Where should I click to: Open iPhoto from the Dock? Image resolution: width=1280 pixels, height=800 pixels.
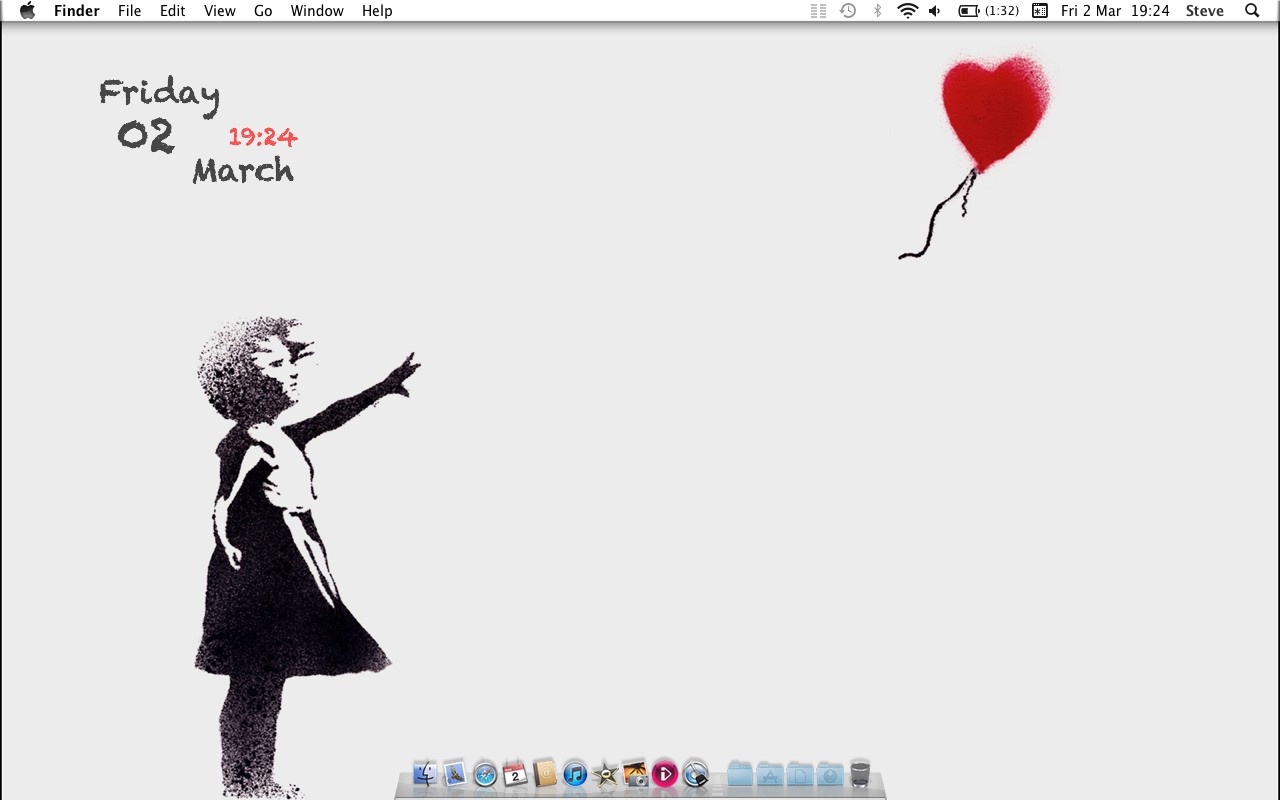(x=635, y=773)
